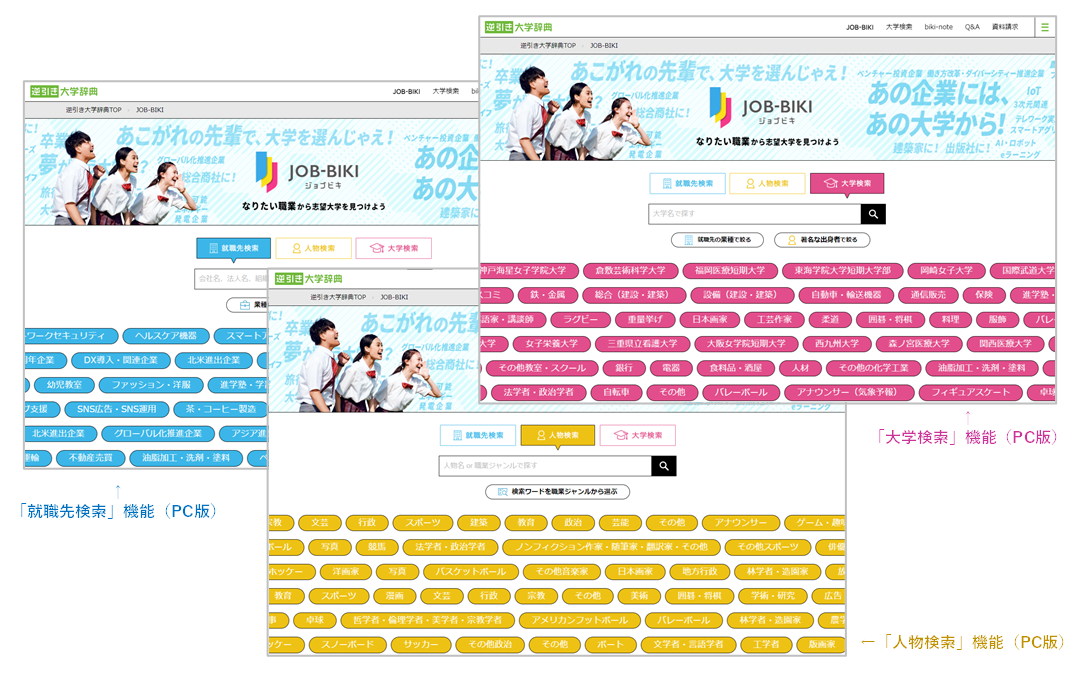The image size is (1086, 678).
Task: Open JOB-BIKI nav item in blue window header
Action: pos(406,91)
